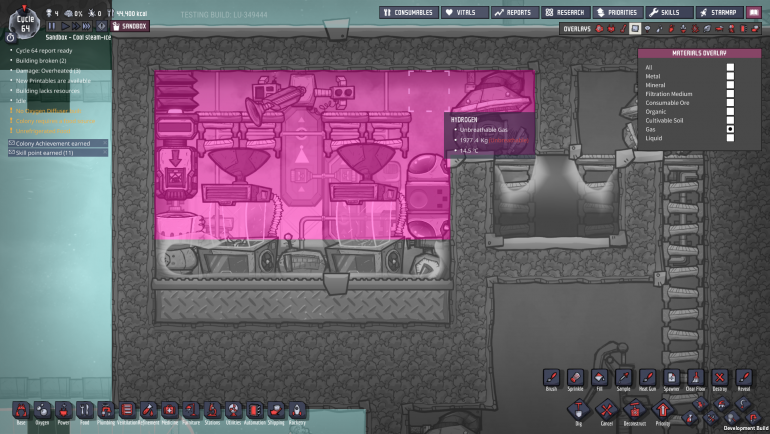Viewport: 770px width, 434px height.
Task: Select the sandbox Sprinkle tool
Action: pos(575,378)
